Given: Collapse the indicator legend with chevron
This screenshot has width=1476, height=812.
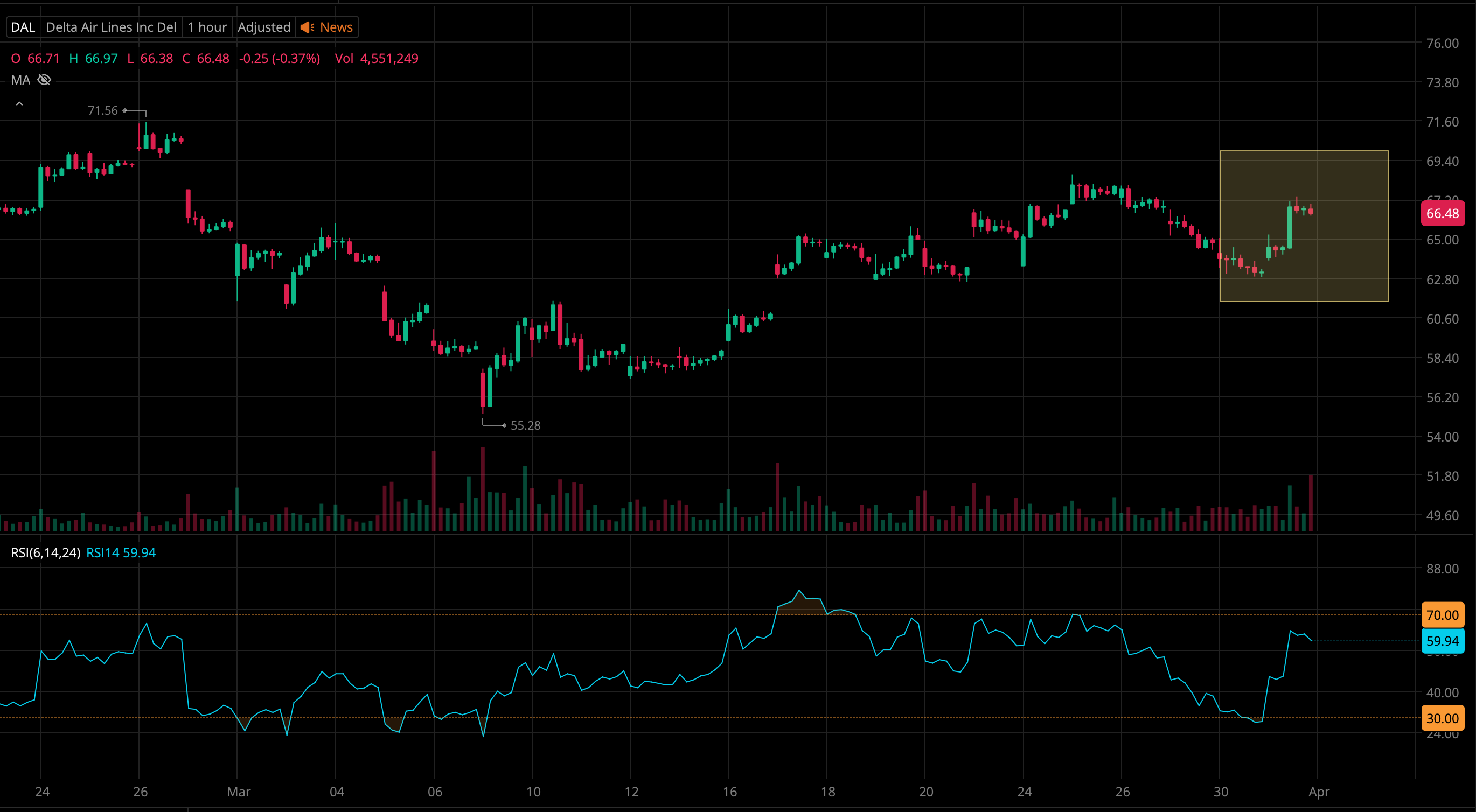Looking at the screenshot, I should 19,104.
